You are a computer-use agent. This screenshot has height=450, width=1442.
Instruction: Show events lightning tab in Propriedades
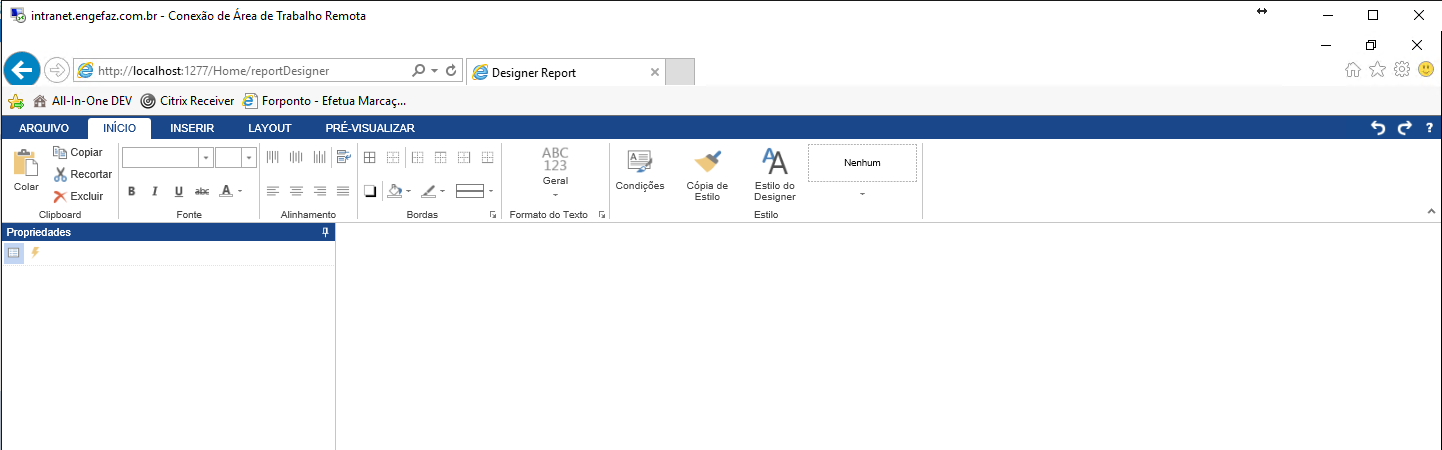35,253
